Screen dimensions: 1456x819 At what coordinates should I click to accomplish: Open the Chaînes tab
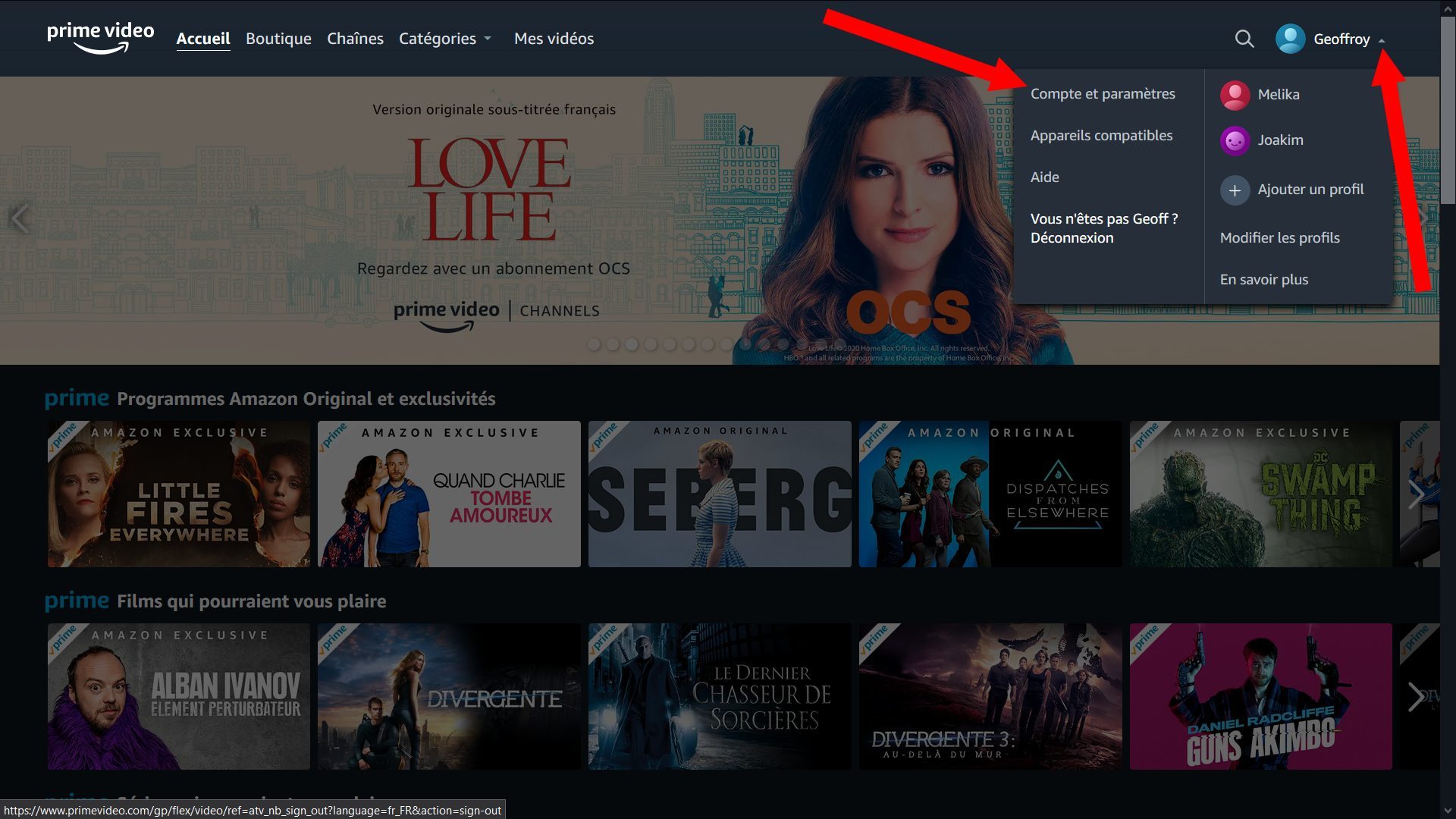(355, 39)
